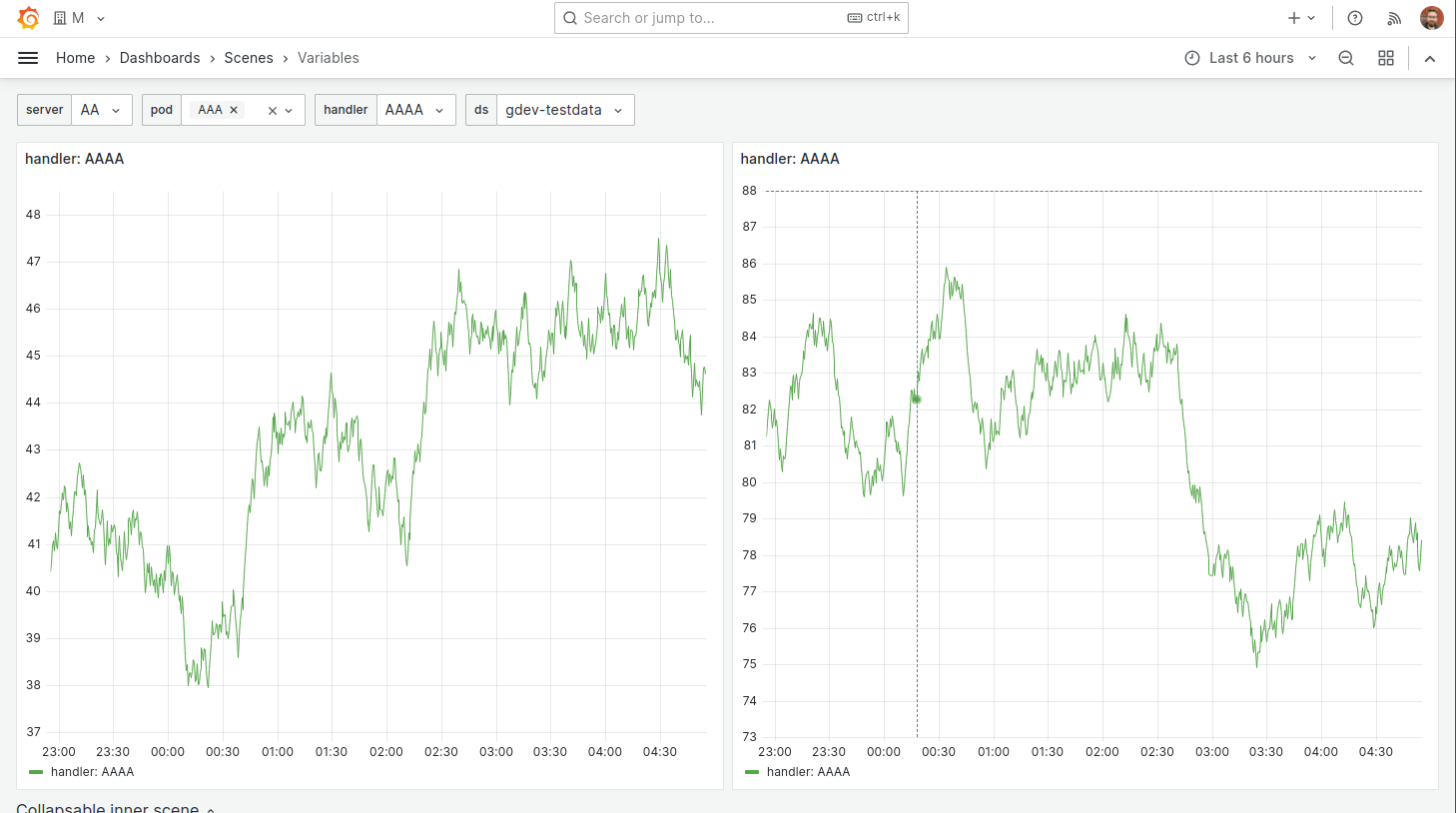1456x813 pixels.
Task: Navigate to Dashboards via the breadcrumb
Action: 160,57
